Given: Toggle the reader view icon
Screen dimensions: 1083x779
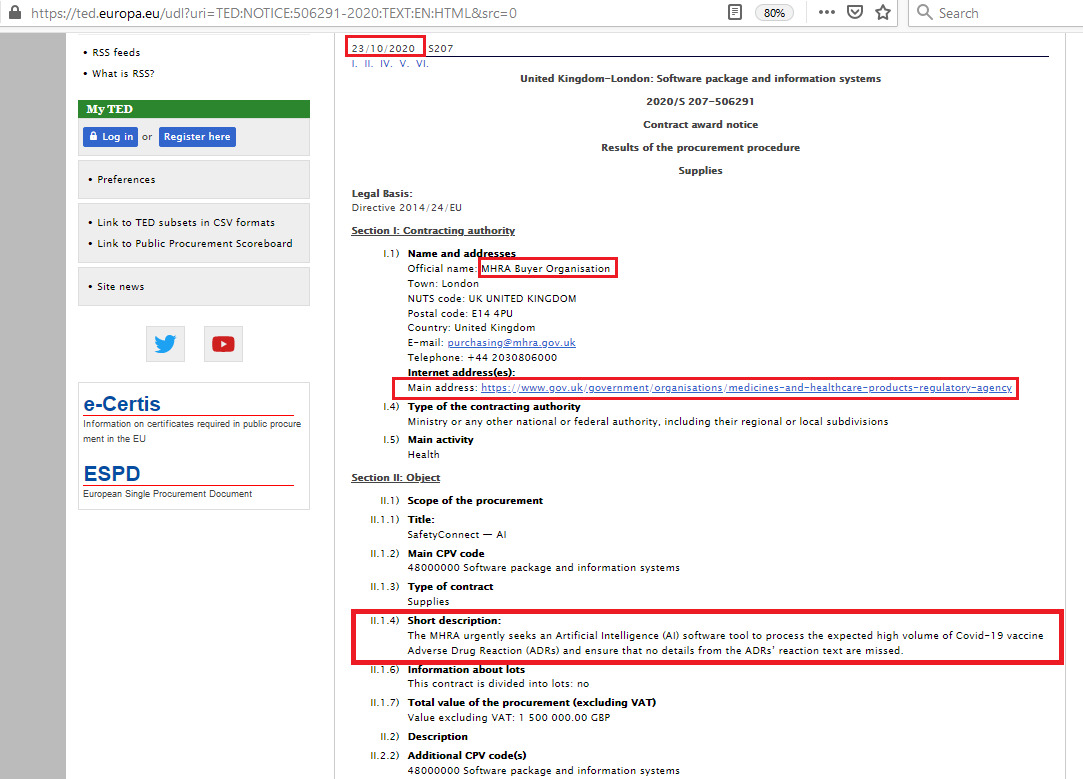Looking at the screenshot, I should [x=735, y=12].
